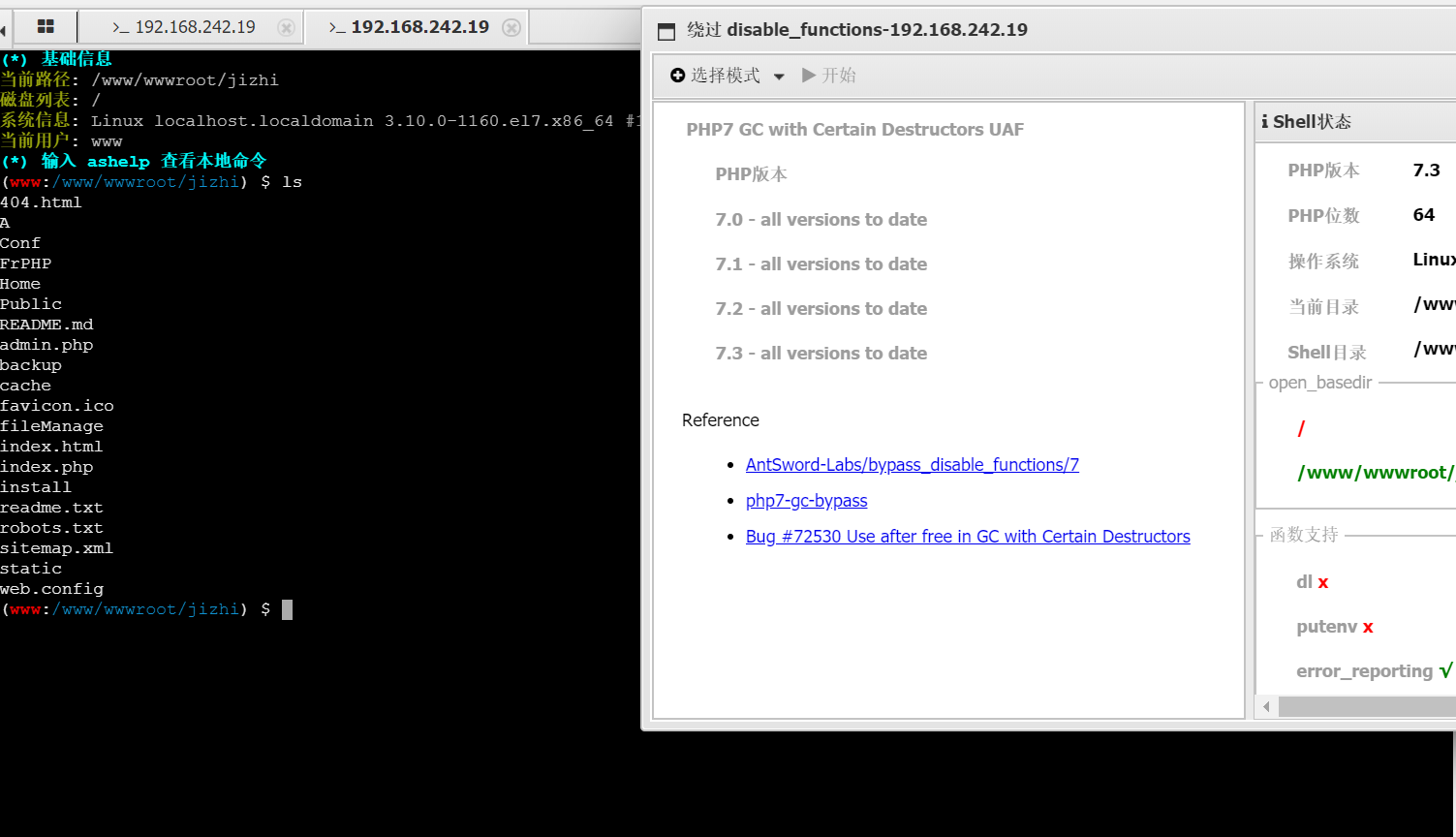The height and width of the screenshot is (837, 1456).
Task: Click the window icon beside 绕过 disable_functions title
Action: point(666,31)
